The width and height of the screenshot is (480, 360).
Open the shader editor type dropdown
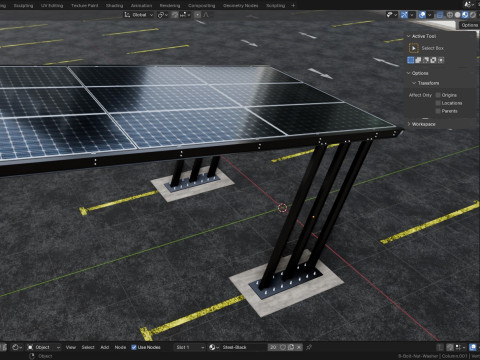17,347
